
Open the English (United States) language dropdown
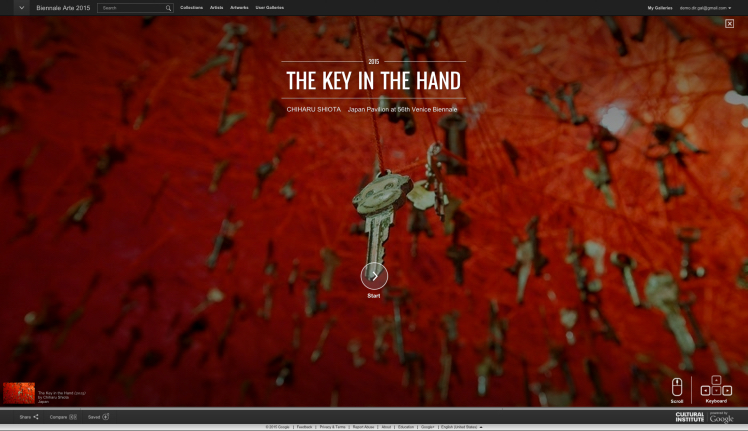[x=462, y=427]
